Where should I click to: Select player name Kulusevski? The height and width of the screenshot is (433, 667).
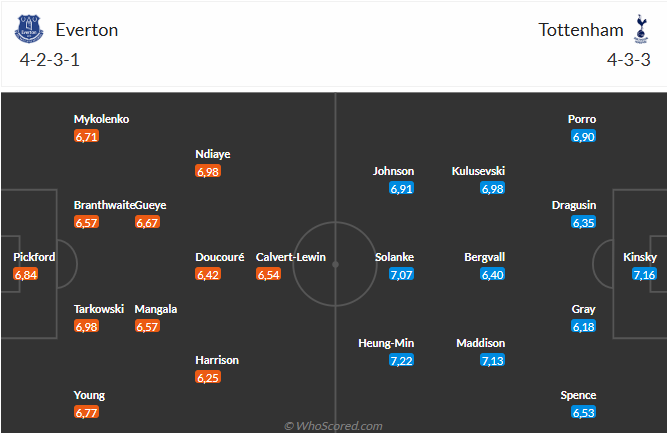tap(478, 171)
